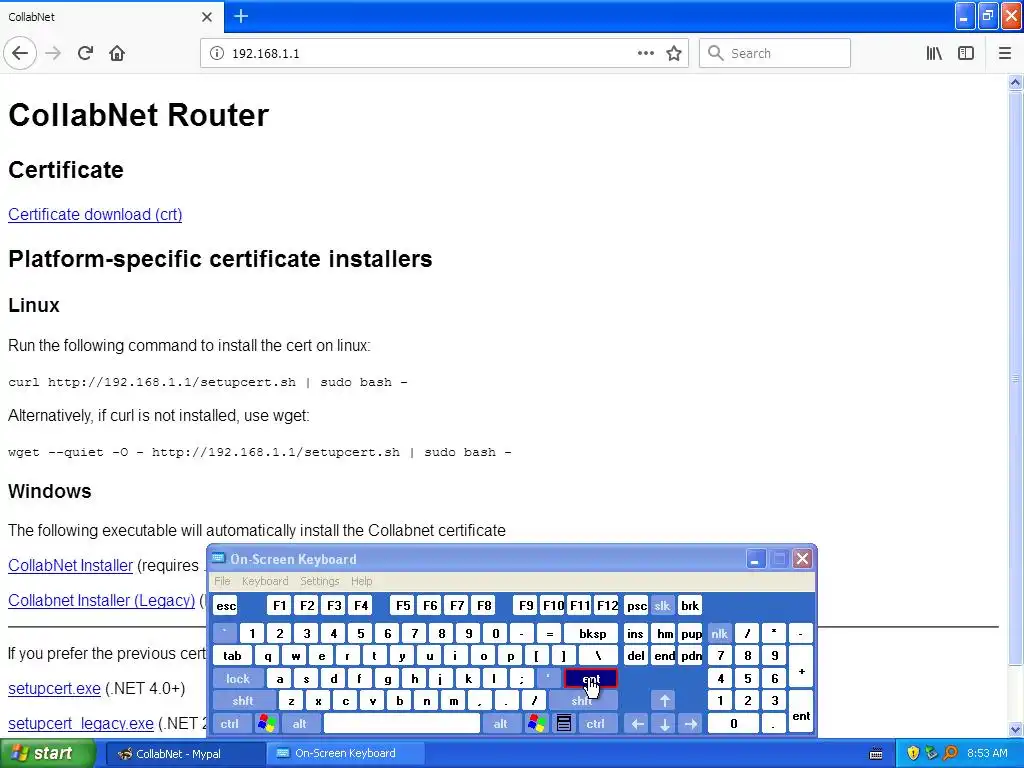Click the tab key on keyboard

(232, 656)
